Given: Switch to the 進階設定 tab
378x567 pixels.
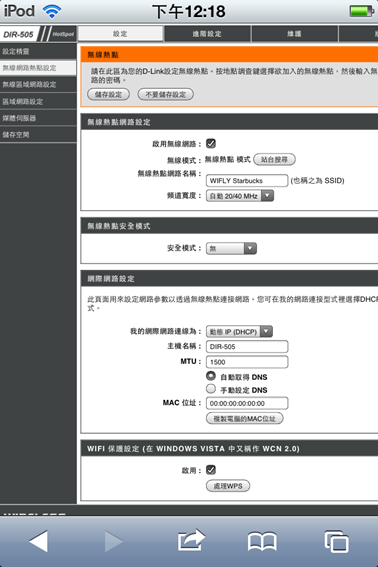Looking at the screenshot, I should (207, 34).
